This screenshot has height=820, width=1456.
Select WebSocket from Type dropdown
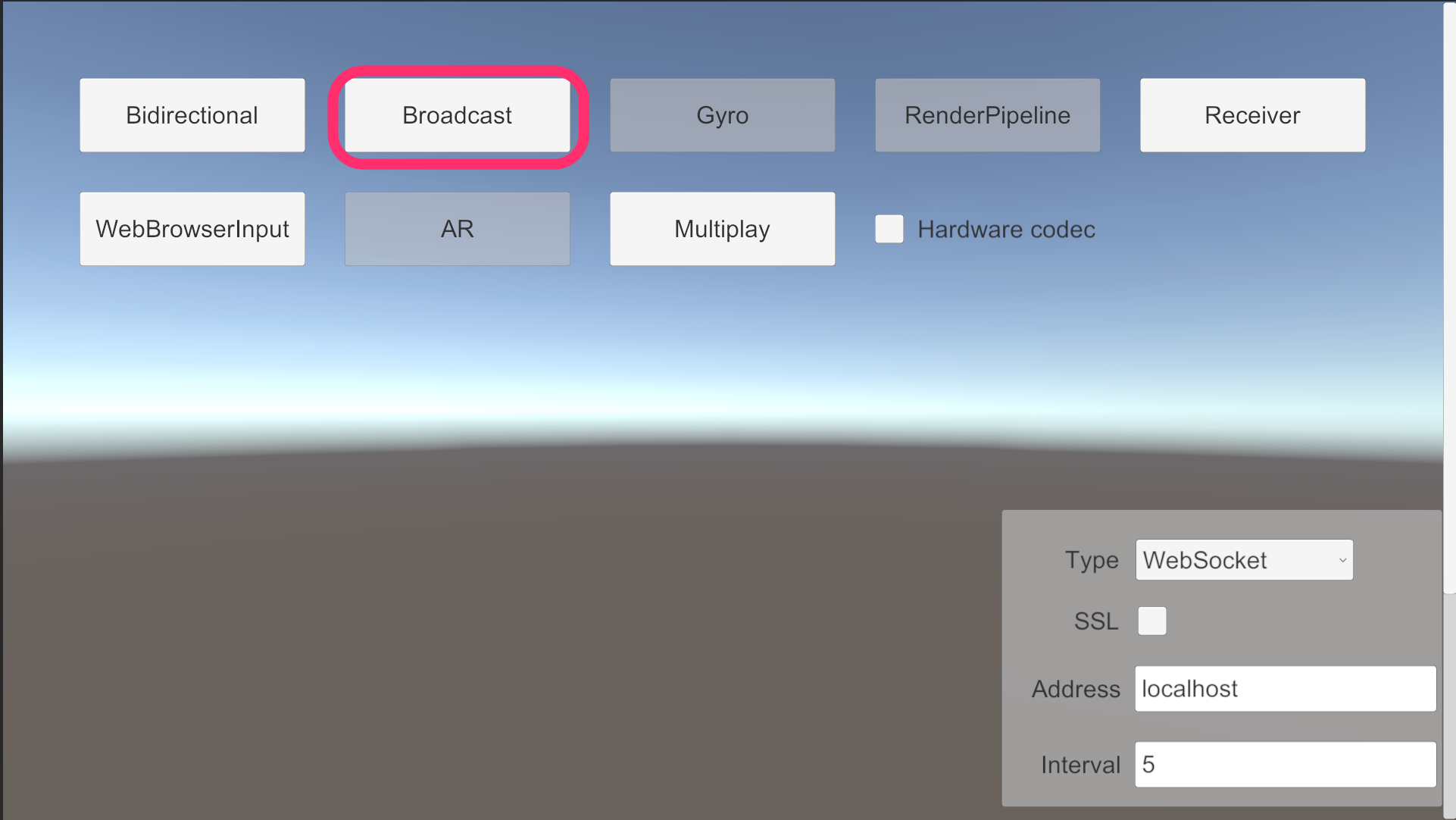[x=1244, y=561]
